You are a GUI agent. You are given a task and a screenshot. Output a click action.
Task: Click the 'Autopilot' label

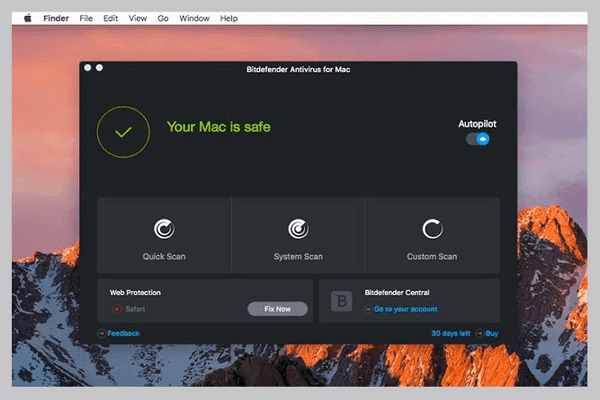pos(477,124)
